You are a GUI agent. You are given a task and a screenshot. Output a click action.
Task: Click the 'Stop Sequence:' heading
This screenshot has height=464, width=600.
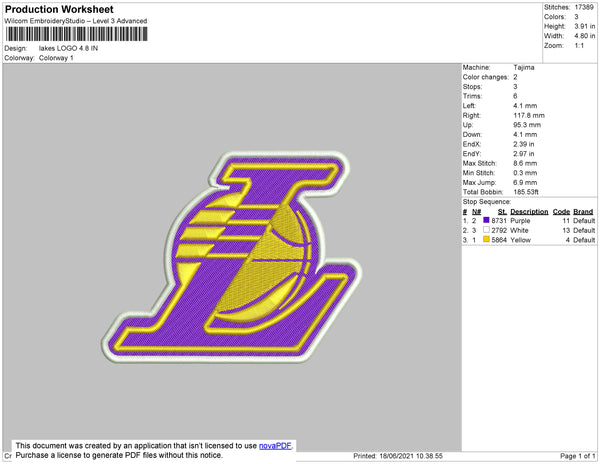point(486,202)
